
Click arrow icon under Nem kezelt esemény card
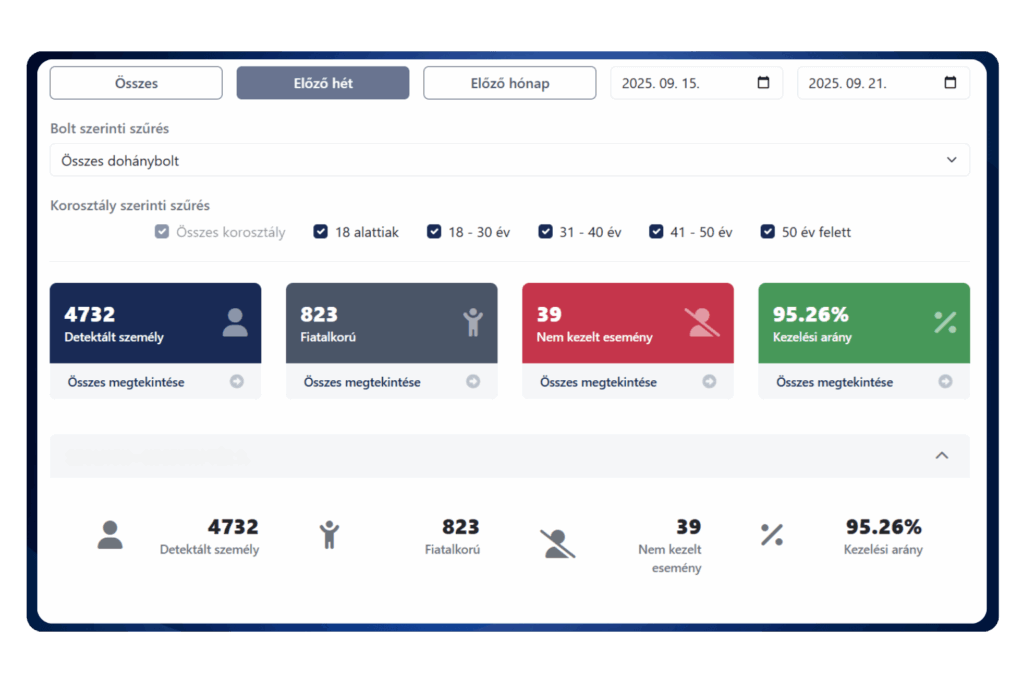[709, 382]
